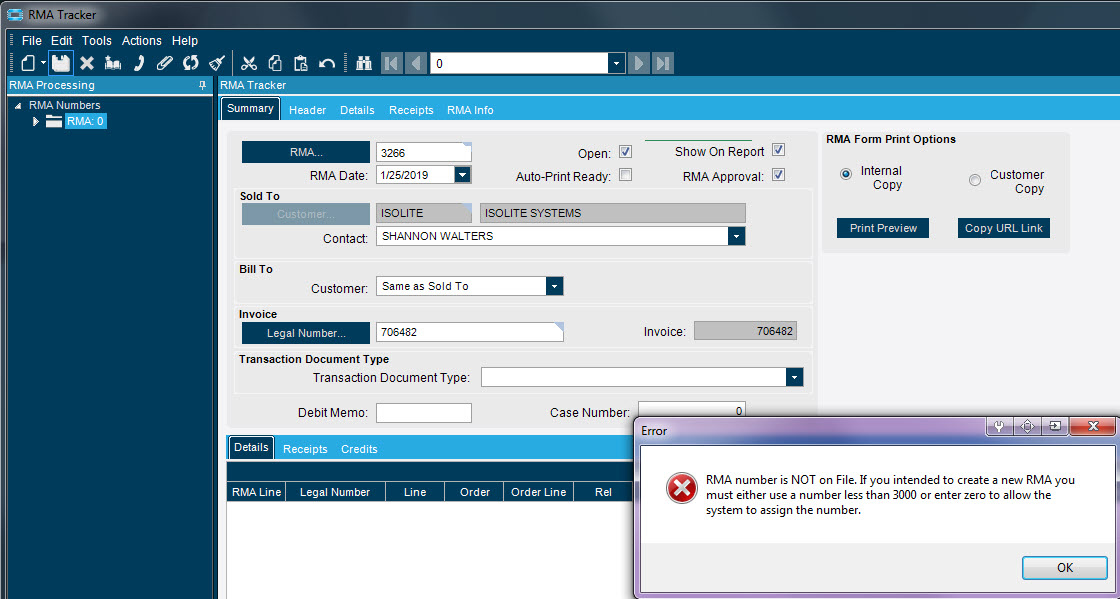
Task: Click the paperclip Attachments icon
Action: (165, 63)
